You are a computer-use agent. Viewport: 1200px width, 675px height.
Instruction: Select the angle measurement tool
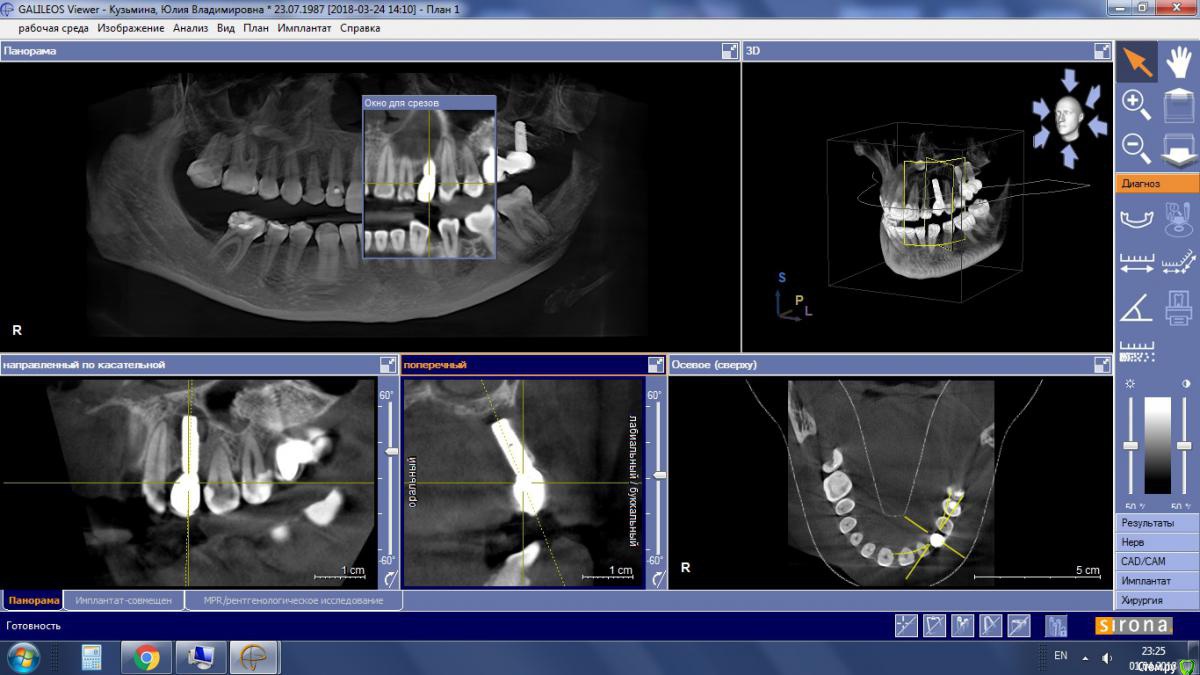point(1137,309)
